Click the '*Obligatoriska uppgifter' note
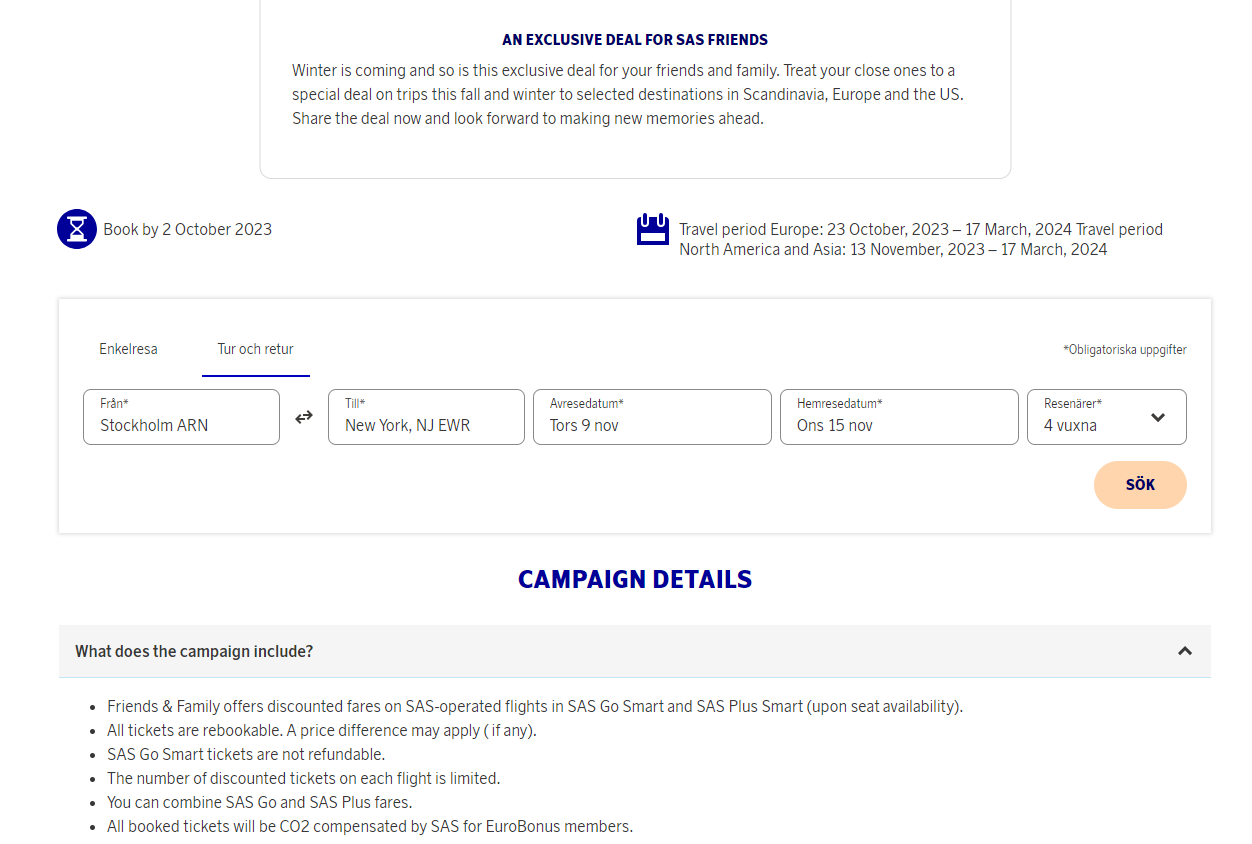Image resolution: width=1252 pixels, height=844 pixels. 1124,350
